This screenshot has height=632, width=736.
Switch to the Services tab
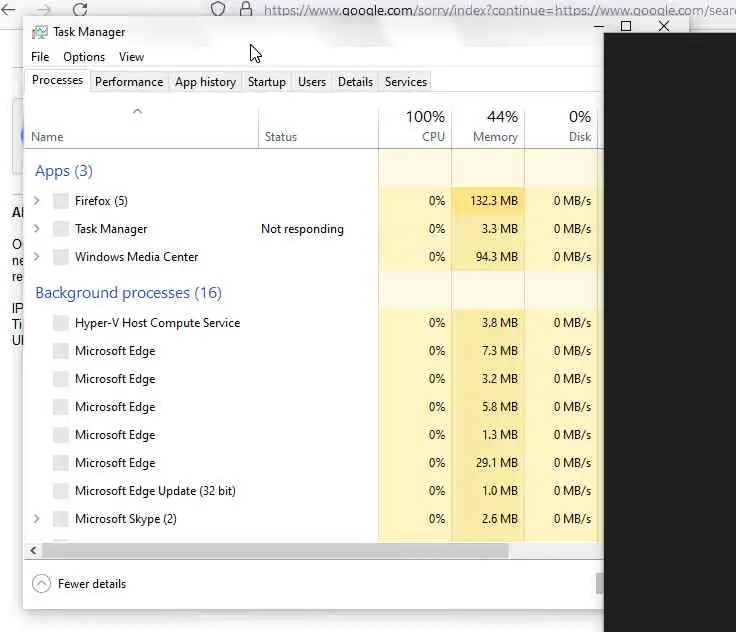[x=406, y=82]
